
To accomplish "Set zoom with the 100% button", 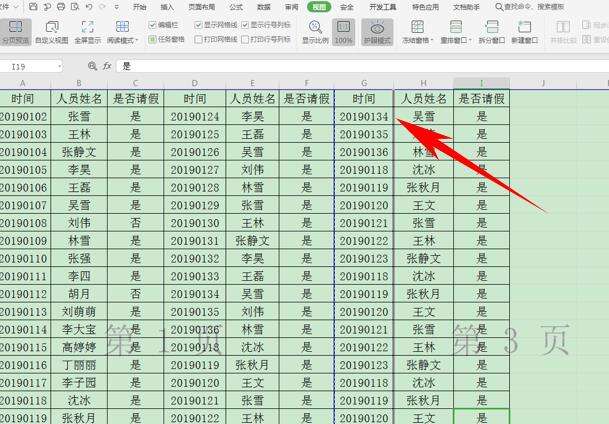I will [x=343, y=32].
